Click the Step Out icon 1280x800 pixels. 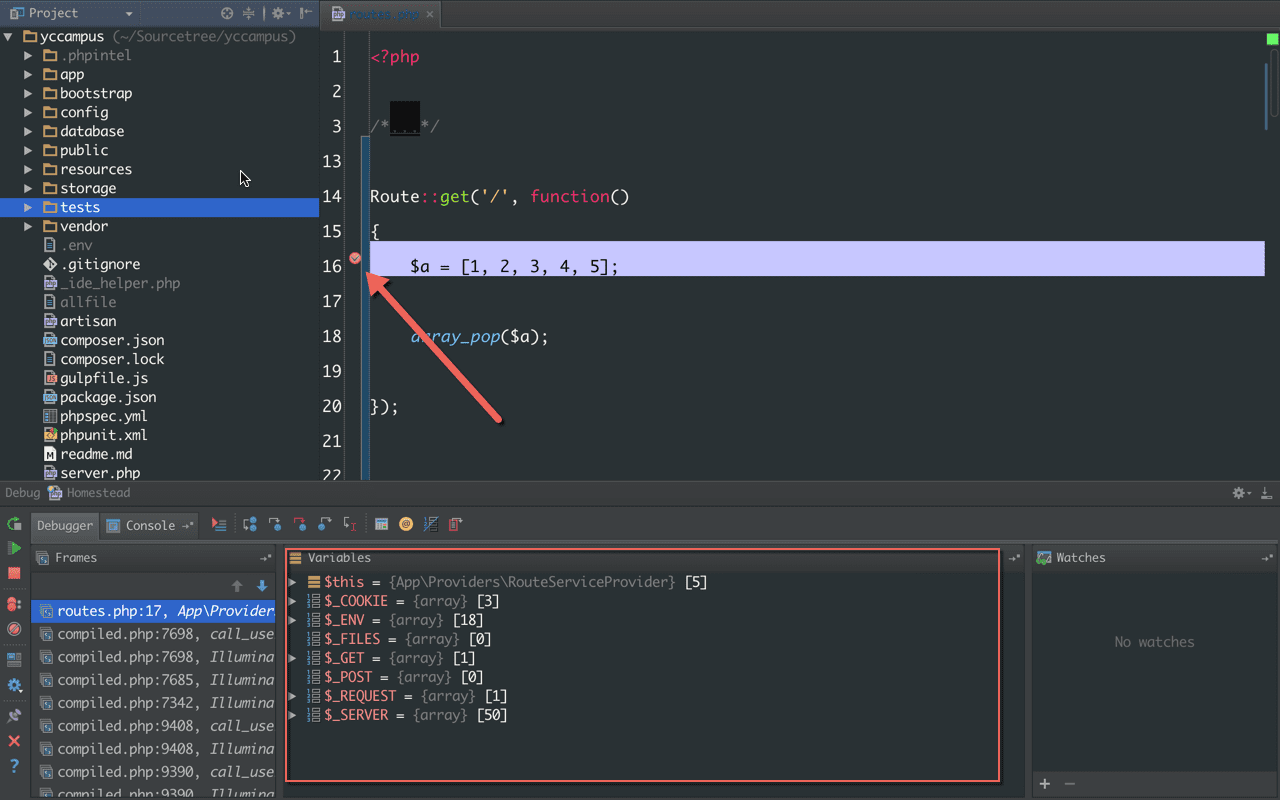pos(324,524)
